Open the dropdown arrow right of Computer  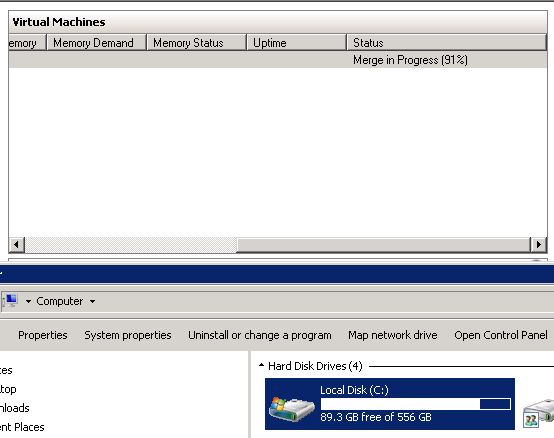pyautogui.click(x=92, y=301)
